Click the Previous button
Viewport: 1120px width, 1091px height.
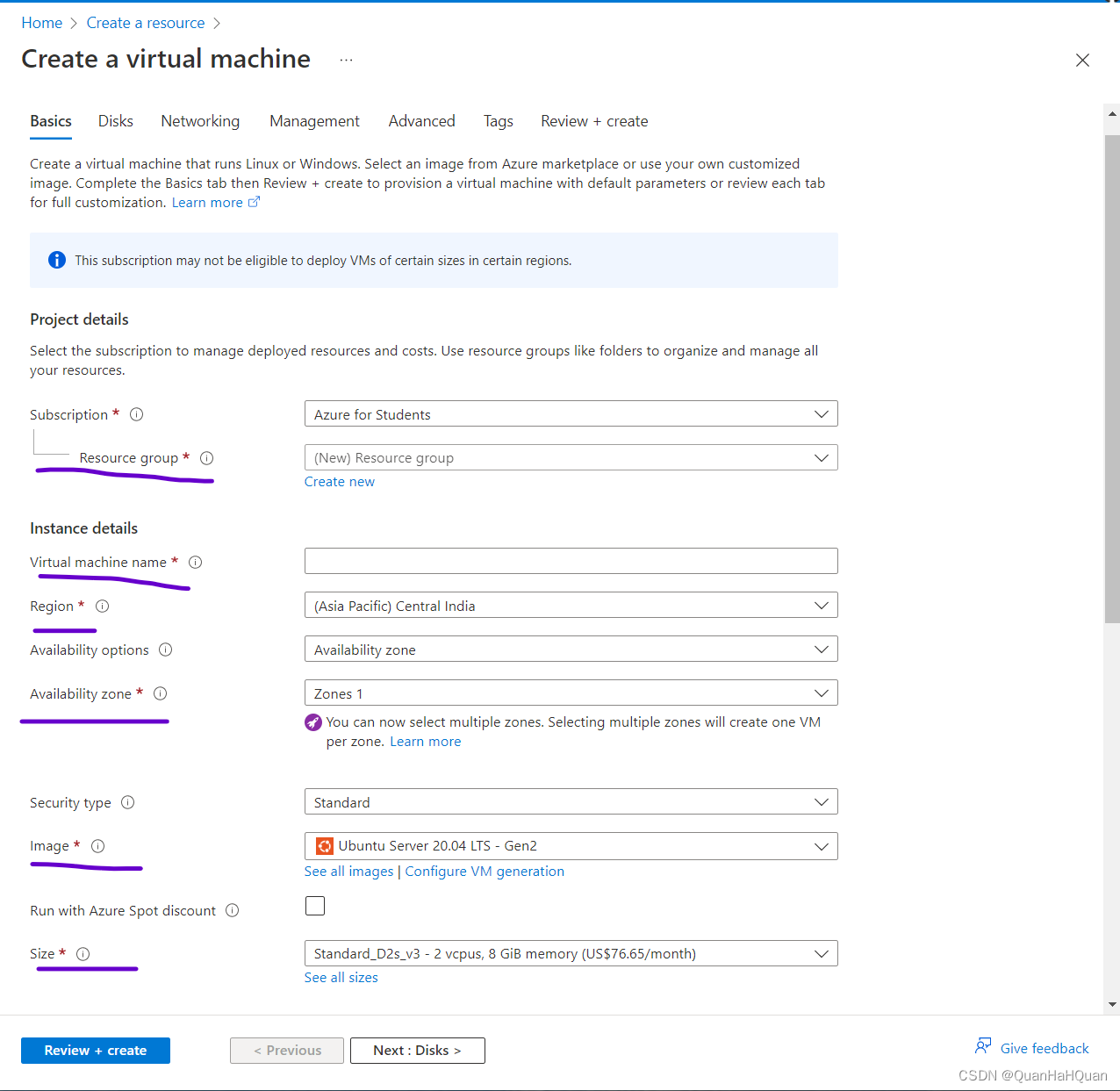tap(287, 1051)
